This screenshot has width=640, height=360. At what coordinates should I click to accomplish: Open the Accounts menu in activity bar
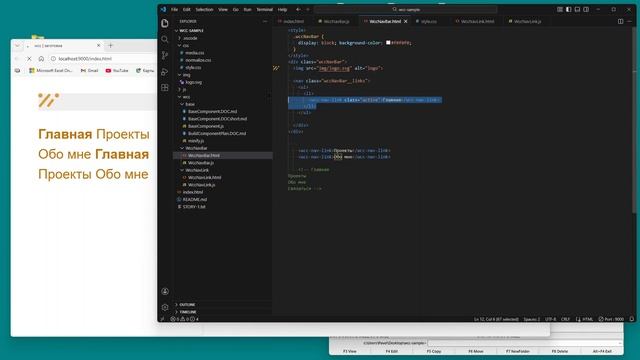[x=165, y=291]
